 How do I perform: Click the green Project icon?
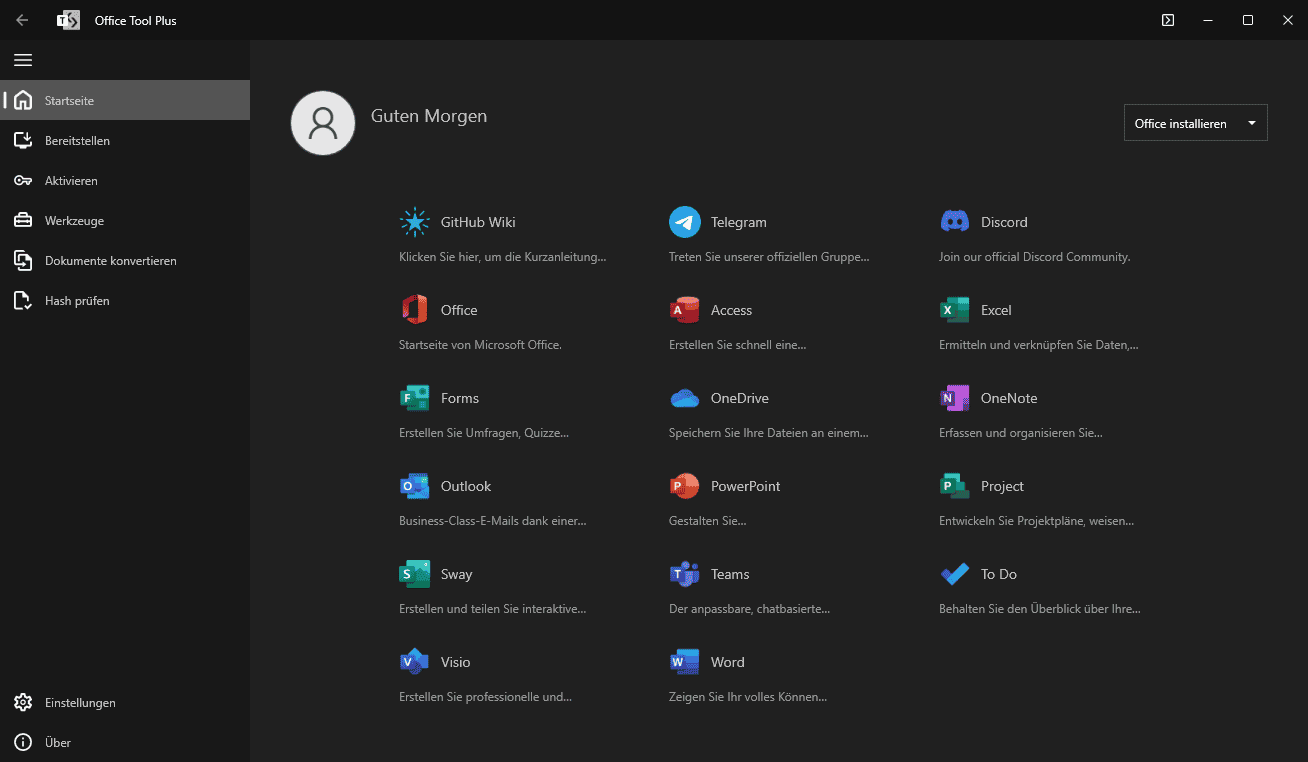tap(955, 486)
